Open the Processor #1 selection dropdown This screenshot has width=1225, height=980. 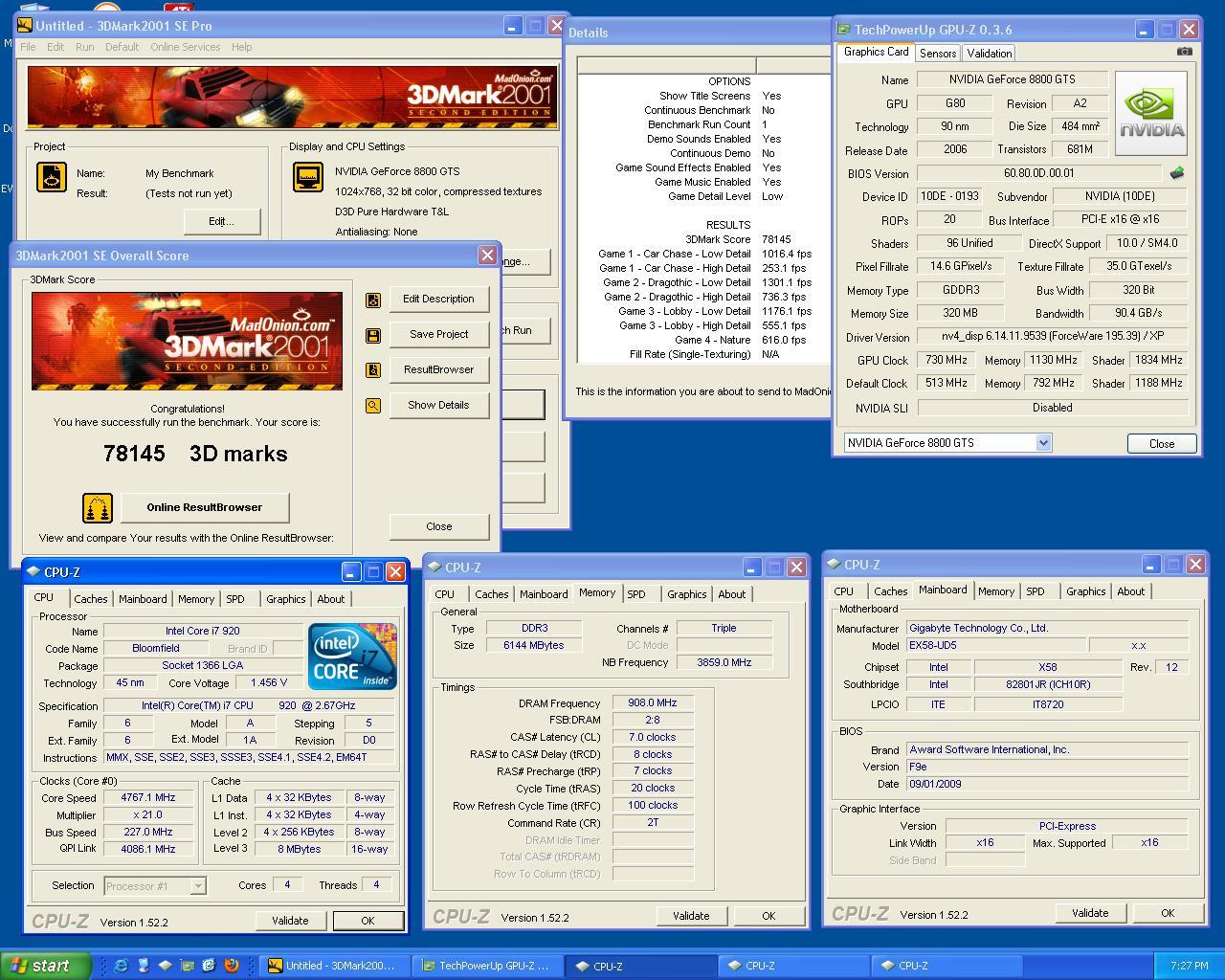click(x=198, y=886)
